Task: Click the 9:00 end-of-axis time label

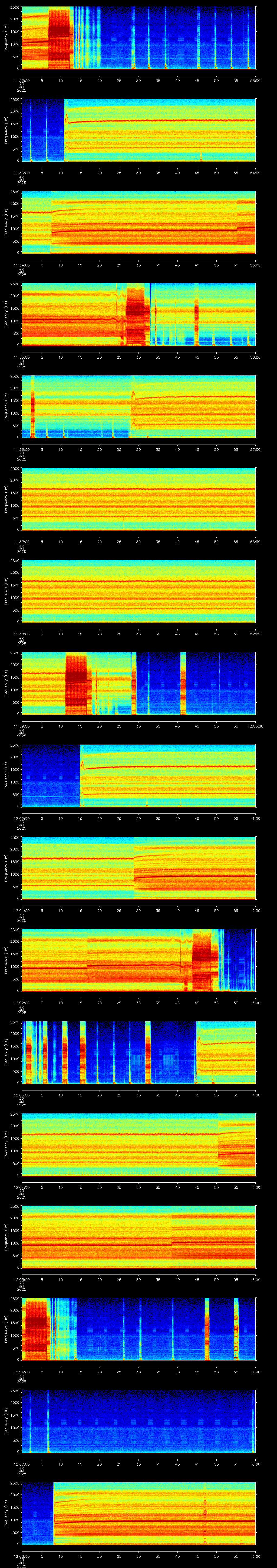Action: (x=256, y=1556)
